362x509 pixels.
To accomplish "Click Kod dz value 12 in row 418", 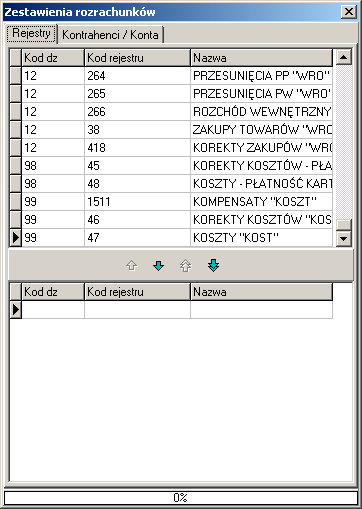I will click(53, 148).
